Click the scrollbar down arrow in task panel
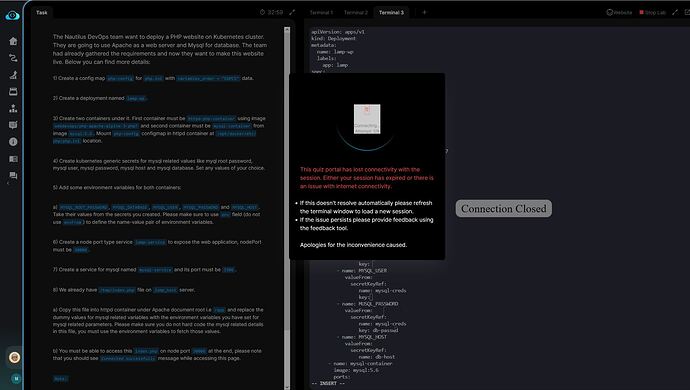 [287, 387]
